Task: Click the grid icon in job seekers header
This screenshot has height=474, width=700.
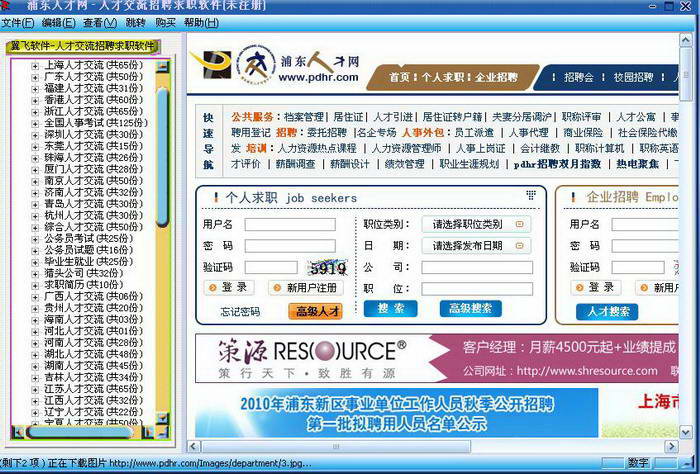Action: coord(531,195)
